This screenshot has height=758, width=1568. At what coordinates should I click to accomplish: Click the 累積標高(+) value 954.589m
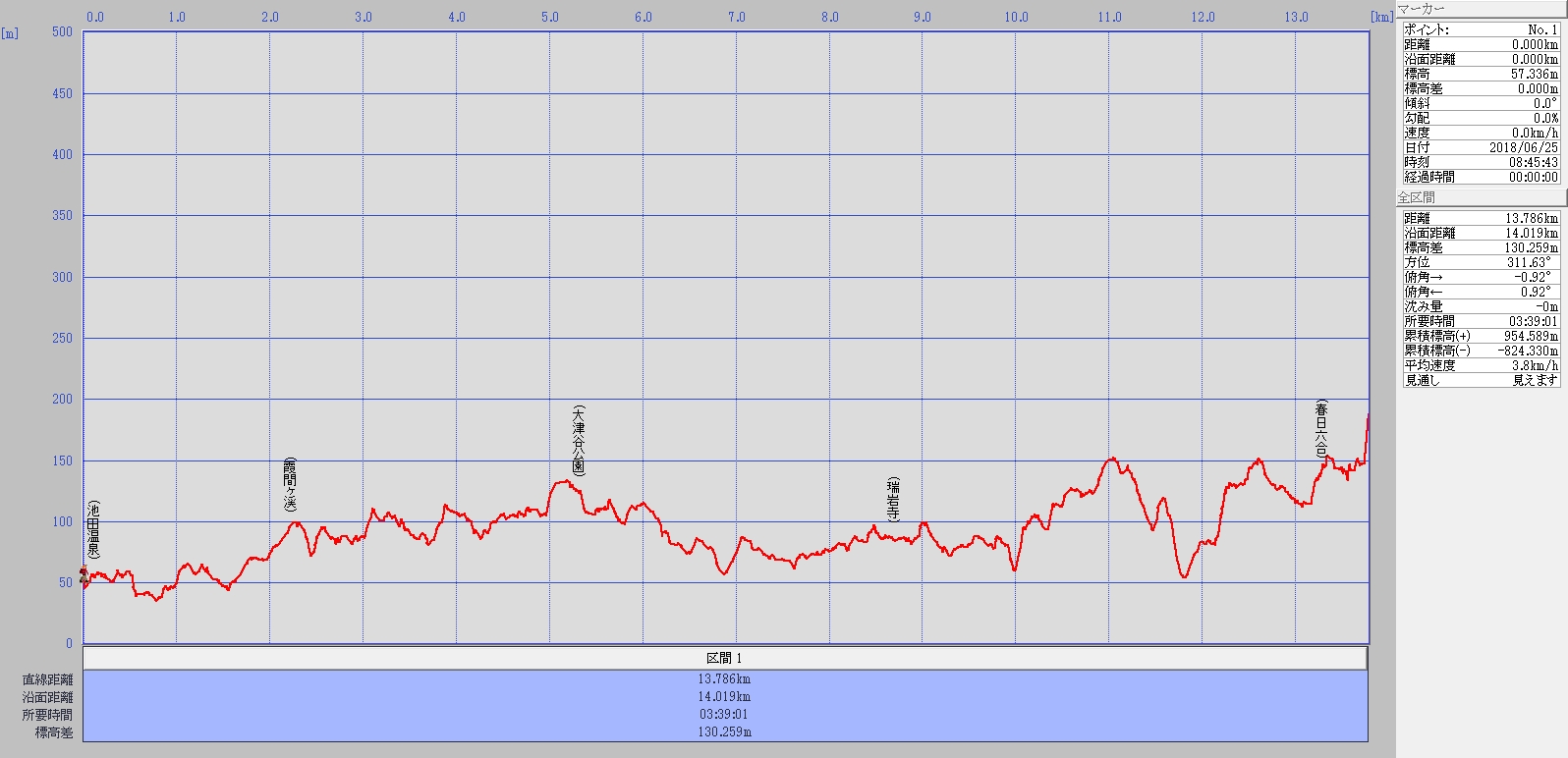click(1532, 336)
